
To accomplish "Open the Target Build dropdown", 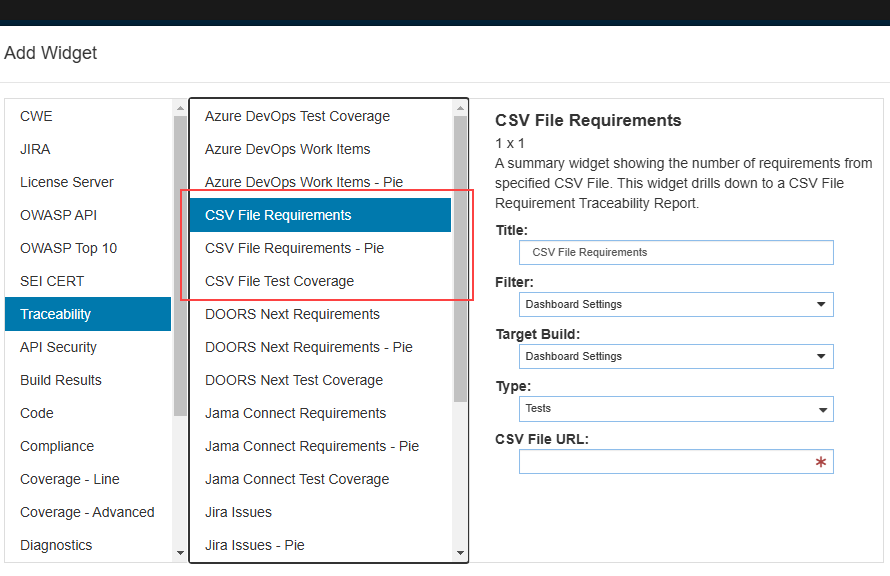I will (676, 356).
